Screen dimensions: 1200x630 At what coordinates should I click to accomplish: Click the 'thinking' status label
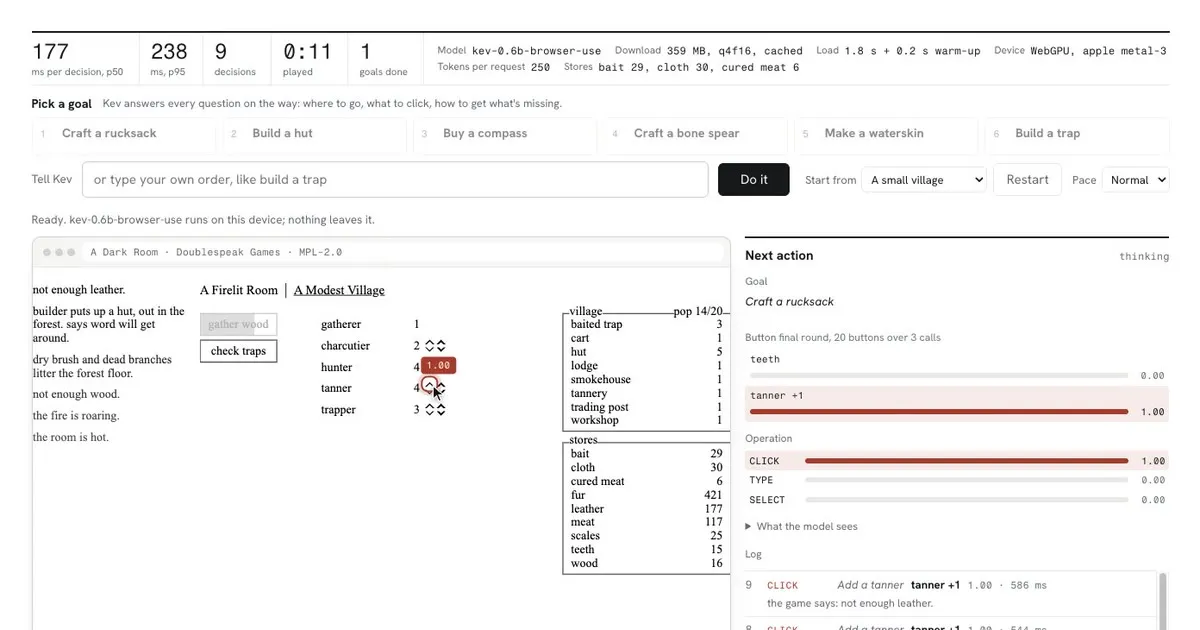pyautogui.click(x=1144, y=257)
